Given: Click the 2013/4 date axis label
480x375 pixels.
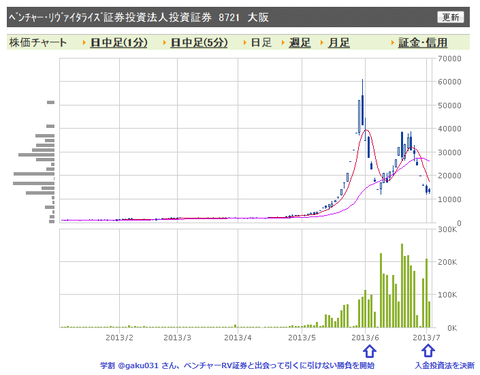Looking at the screenshot, I should pyautogui.click(x=238, y=338).
